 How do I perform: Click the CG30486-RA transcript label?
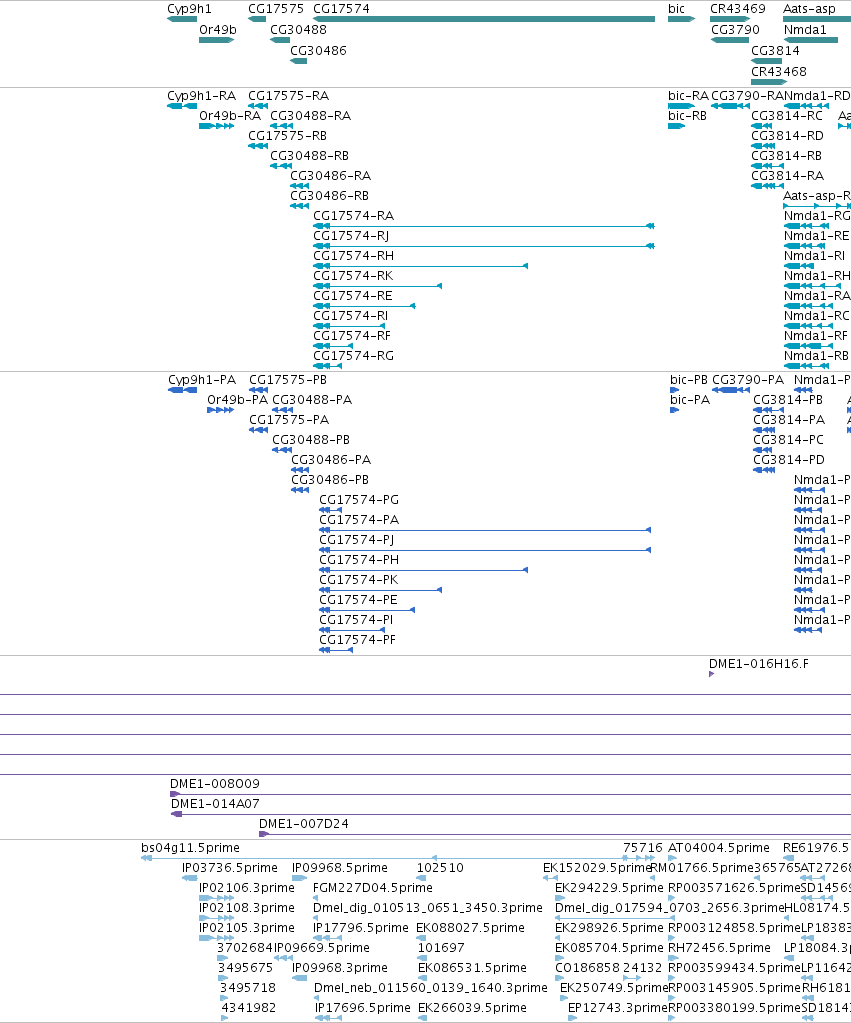pyautogui.click(x=330, y=176)
